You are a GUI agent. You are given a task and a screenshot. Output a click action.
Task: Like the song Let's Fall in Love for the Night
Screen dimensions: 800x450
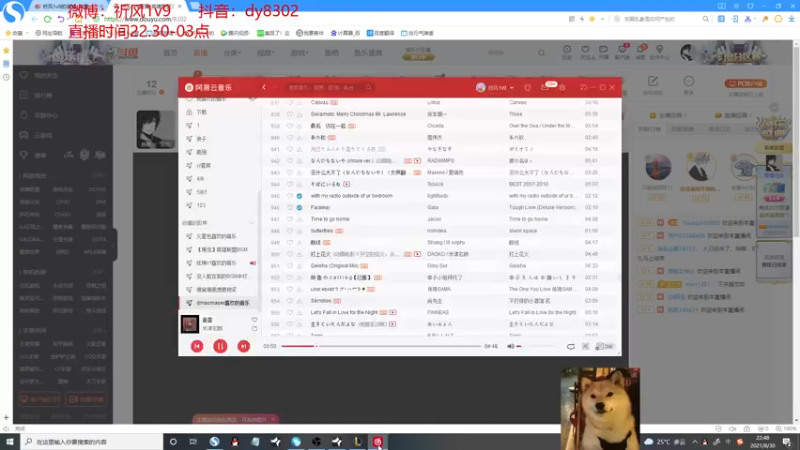(x=290, y=312)
